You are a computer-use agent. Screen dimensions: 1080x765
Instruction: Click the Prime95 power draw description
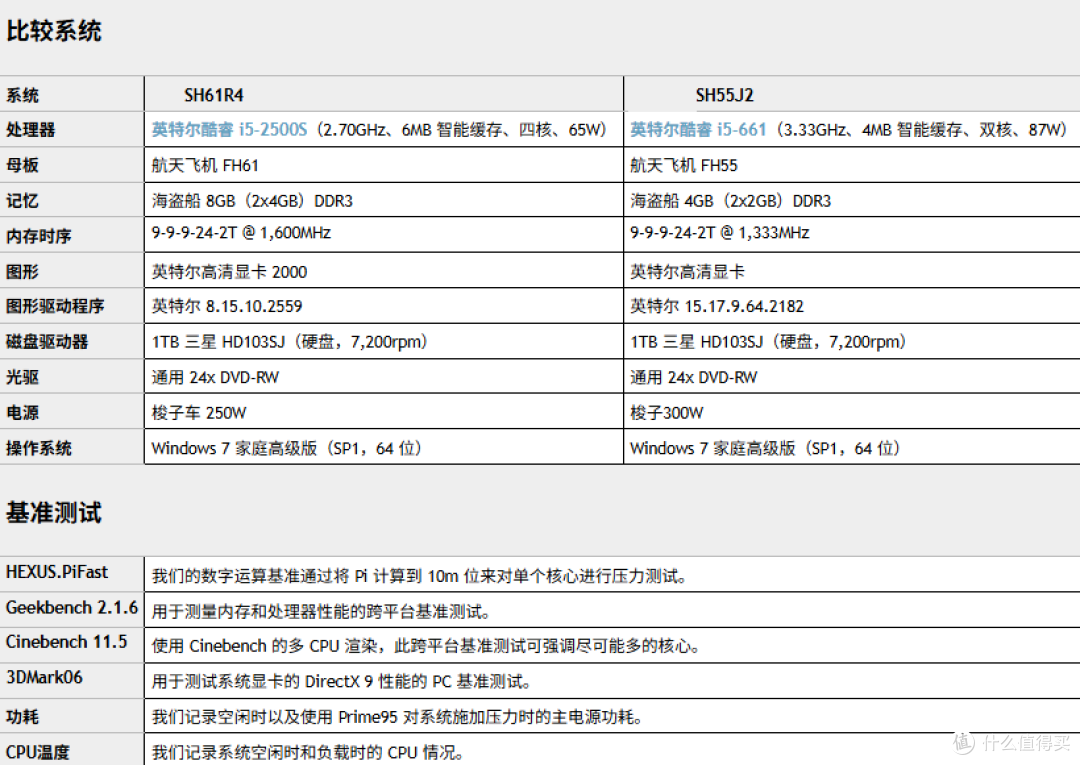(x=398, y=717)
